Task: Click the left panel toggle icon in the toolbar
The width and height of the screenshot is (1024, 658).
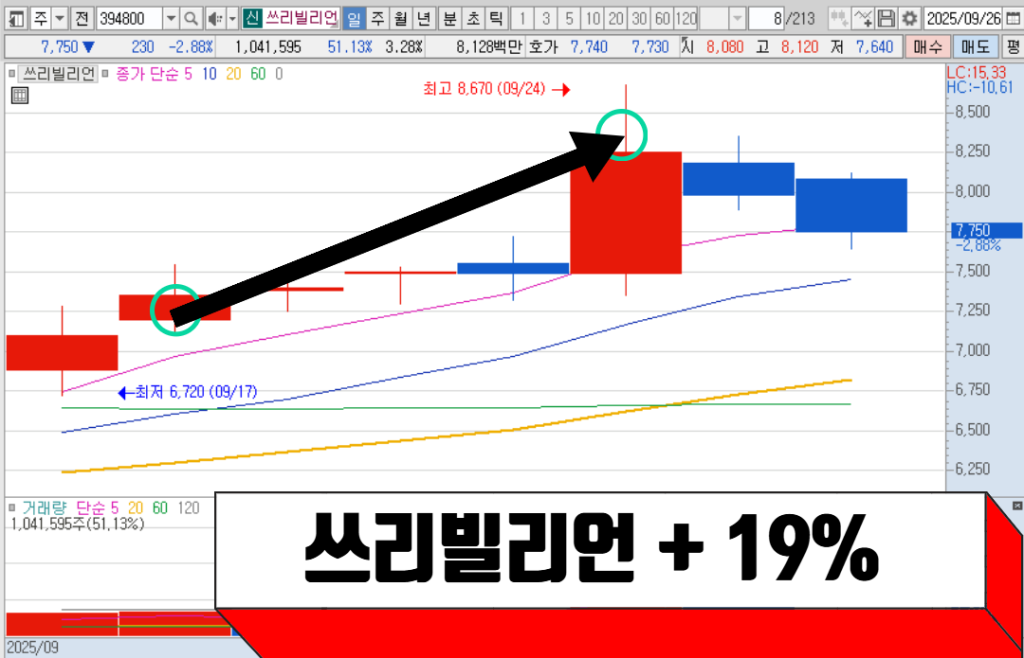Action: [x=15, y=19]
